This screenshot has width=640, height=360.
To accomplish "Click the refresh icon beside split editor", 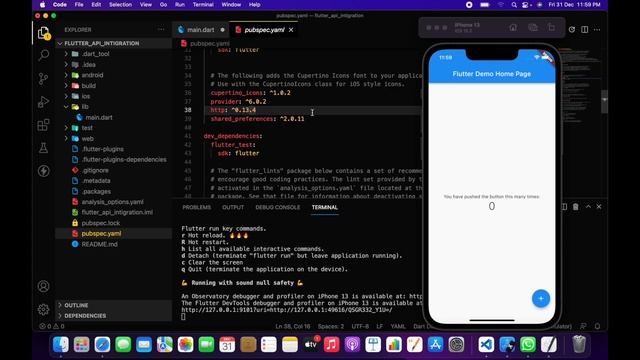I will 572,29.
